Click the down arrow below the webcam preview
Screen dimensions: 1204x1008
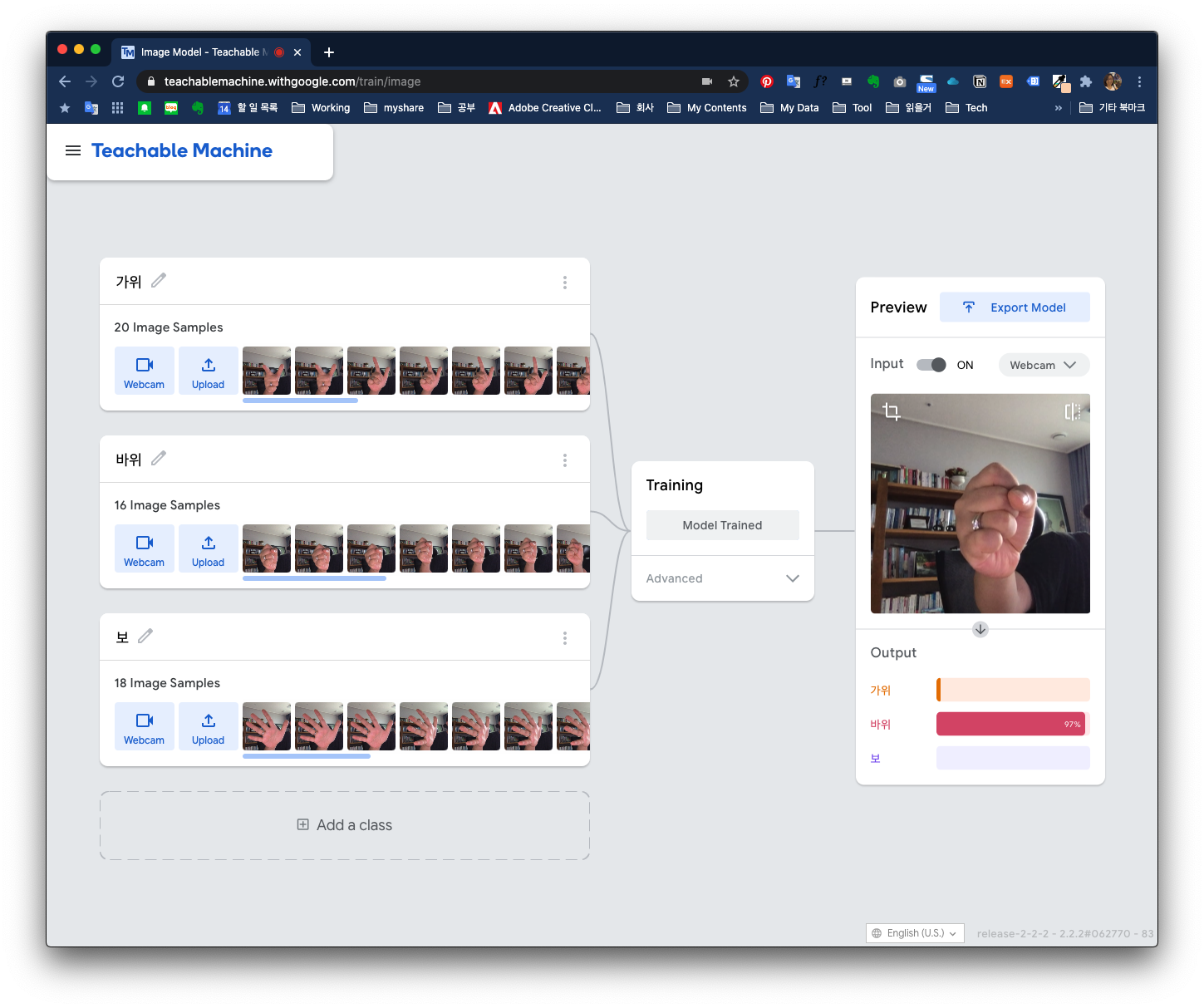(x=980, y=629)
